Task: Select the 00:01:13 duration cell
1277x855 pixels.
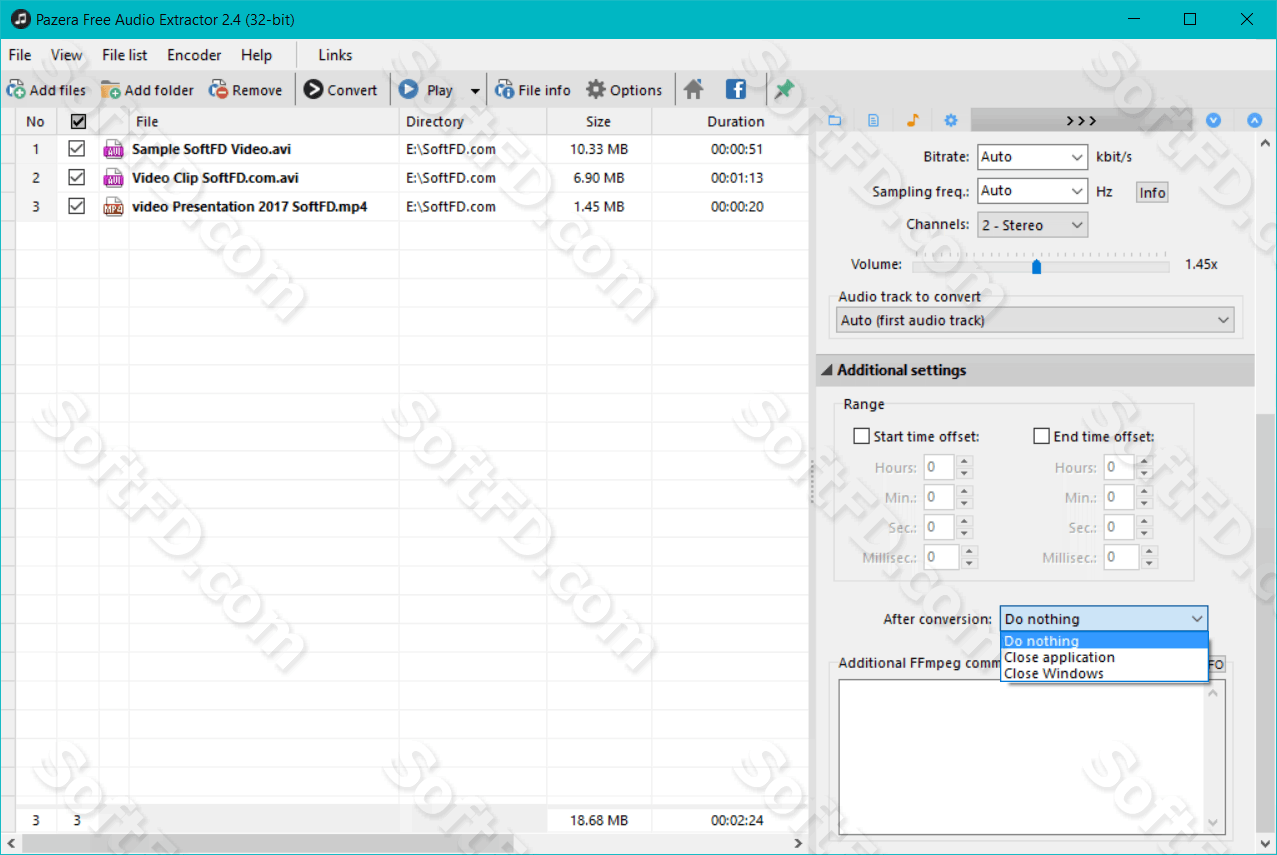Action: pyautogui.click(x=737, y=178)
